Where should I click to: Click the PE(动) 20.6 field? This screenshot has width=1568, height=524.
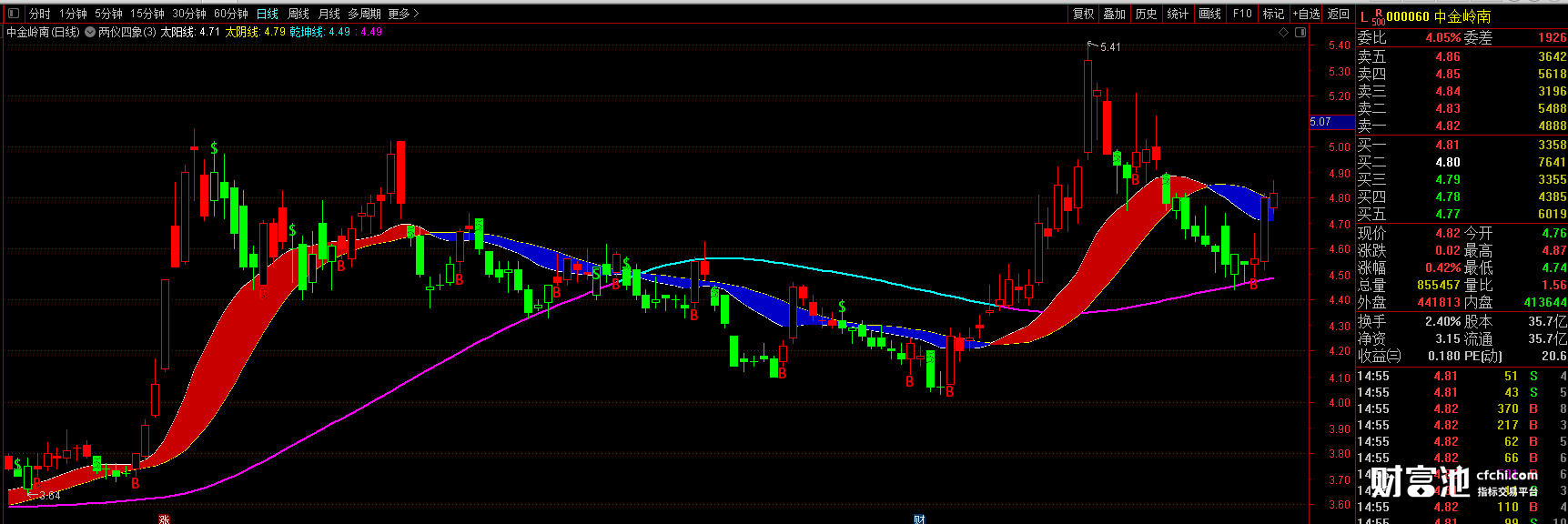pos(1515,356)
